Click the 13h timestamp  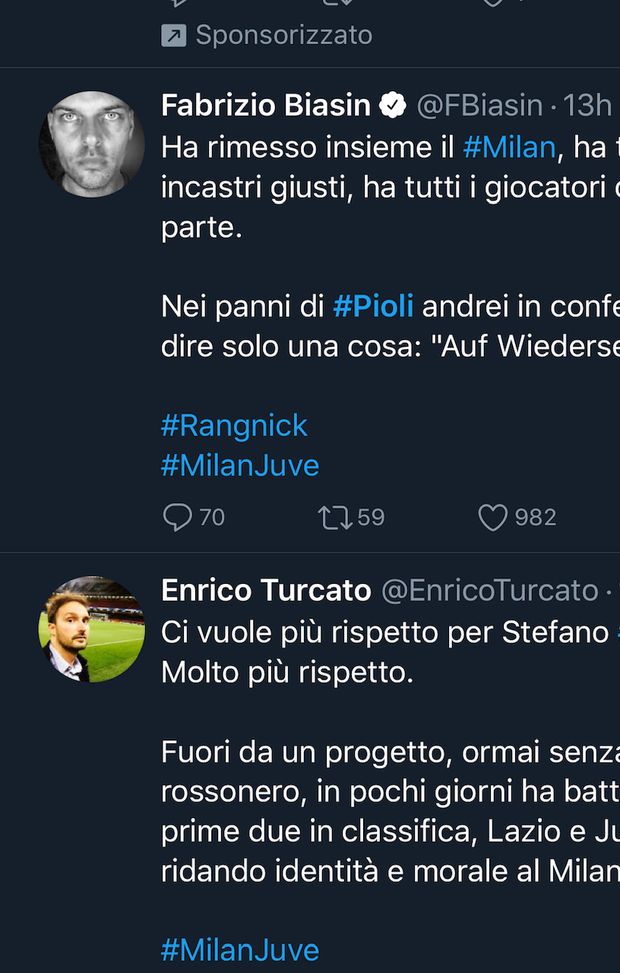click(588, 105)
